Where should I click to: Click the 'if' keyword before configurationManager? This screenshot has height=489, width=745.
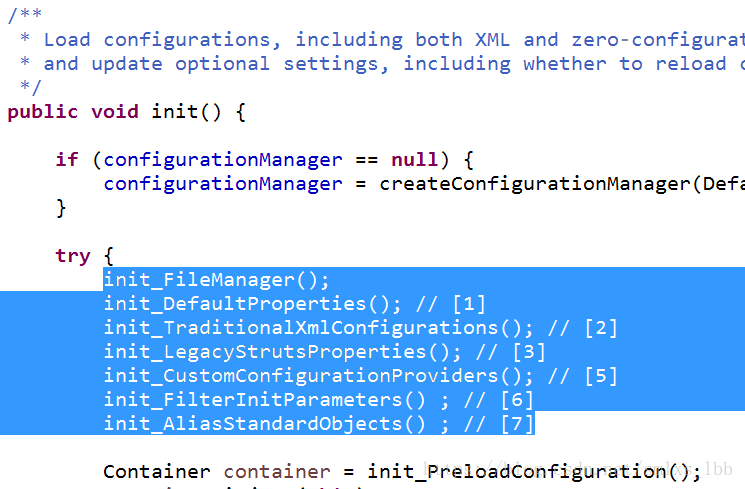tap(67, 160)
